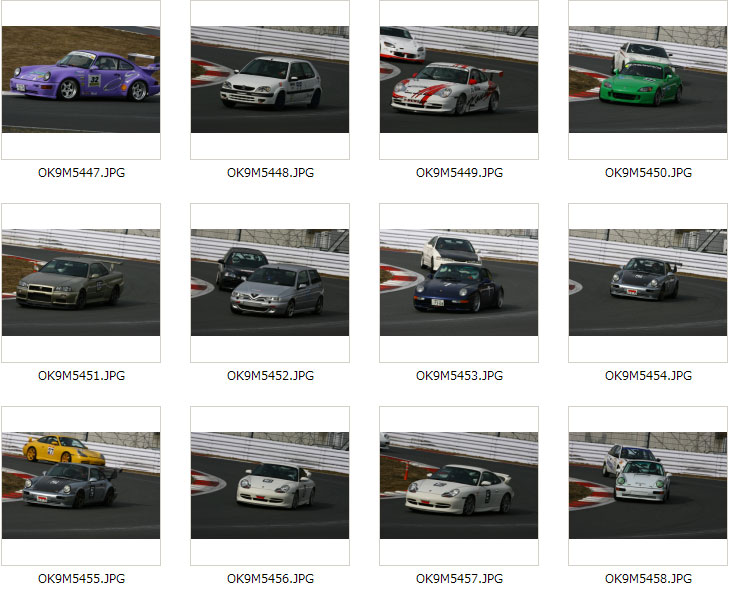Click the gray Porsche thumbnail OK9M5454
This screenshot has width=730, height=610.
pyautogui.click(x=648, y=283)
